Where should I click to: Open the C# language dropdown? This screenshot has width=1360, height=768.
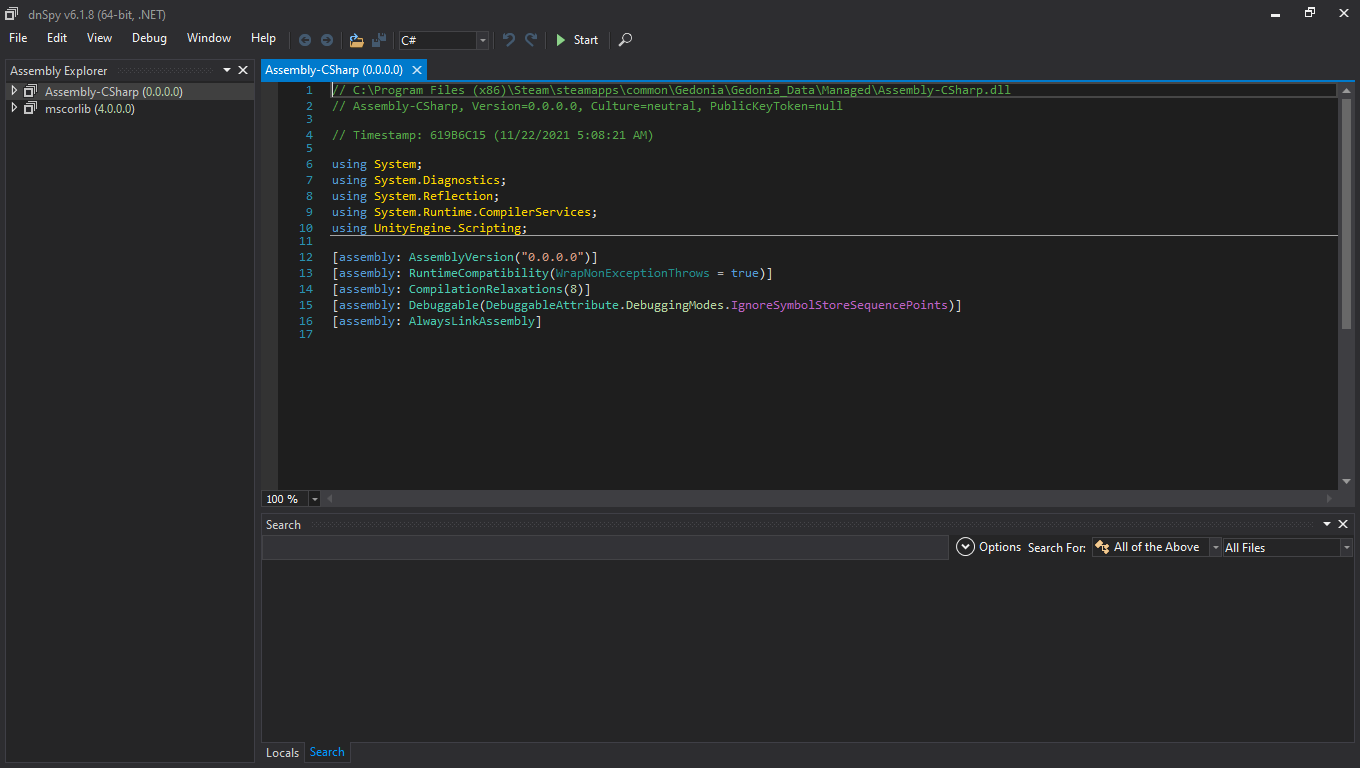[483, 40]
